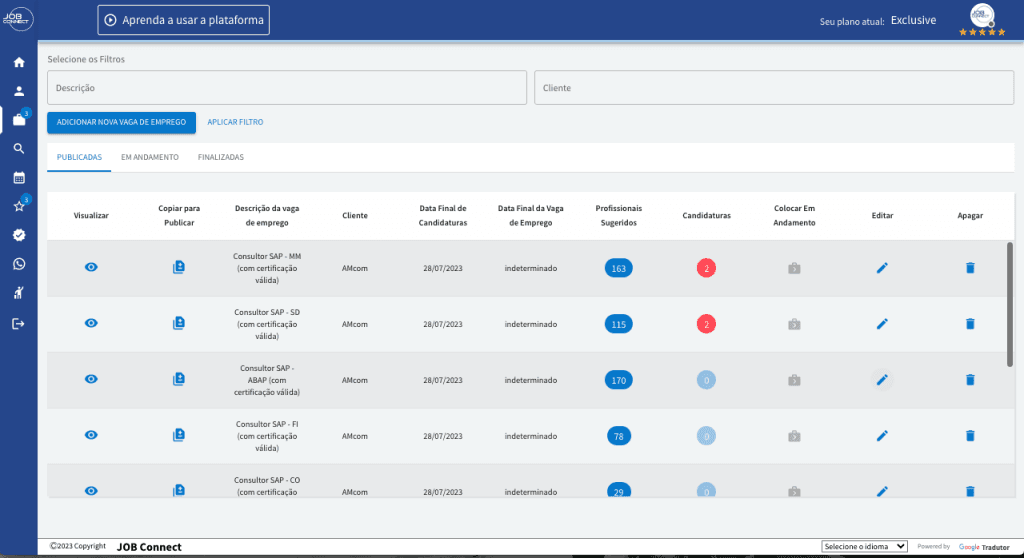Image resolution: width=1024 pixels, height=558 pixels.
Task: Delete the Consultor SAP - SD job
Action: 970,324
